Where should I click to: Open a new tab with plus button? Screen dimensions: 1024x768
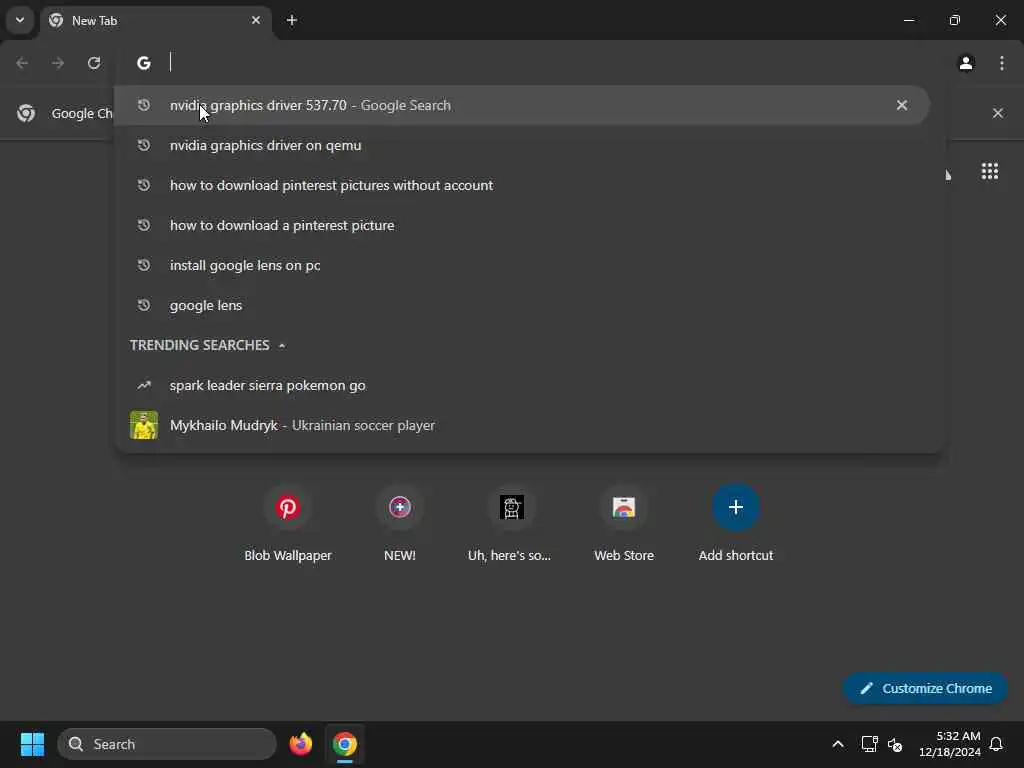[292, 20]
